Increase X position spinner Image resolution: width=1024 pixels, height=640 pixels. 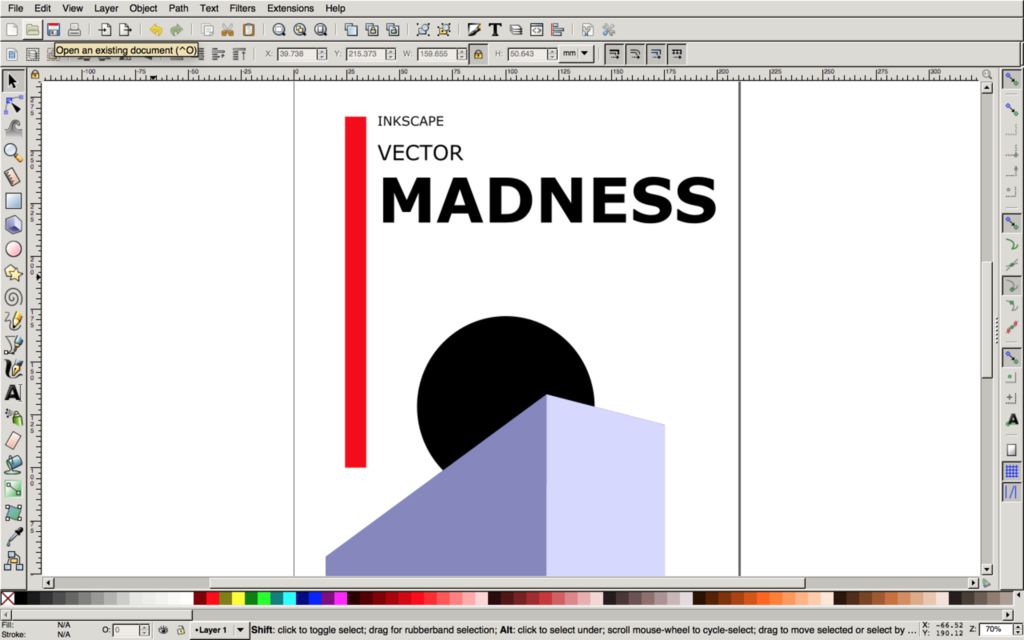[x=321, y=51]
